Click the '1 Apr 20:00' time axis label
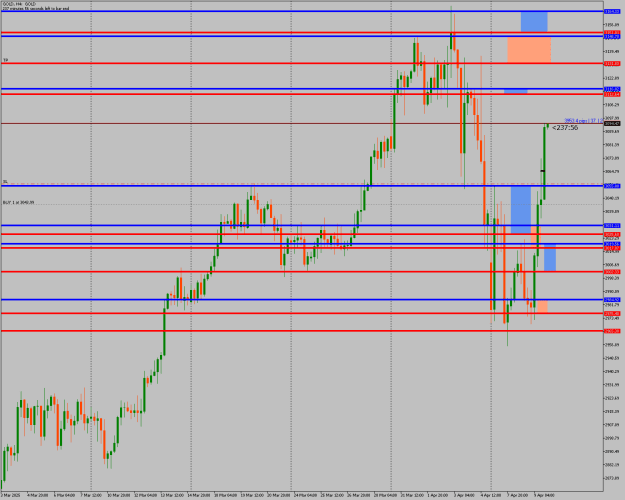 pyautogui.click(x=438, y=495)
